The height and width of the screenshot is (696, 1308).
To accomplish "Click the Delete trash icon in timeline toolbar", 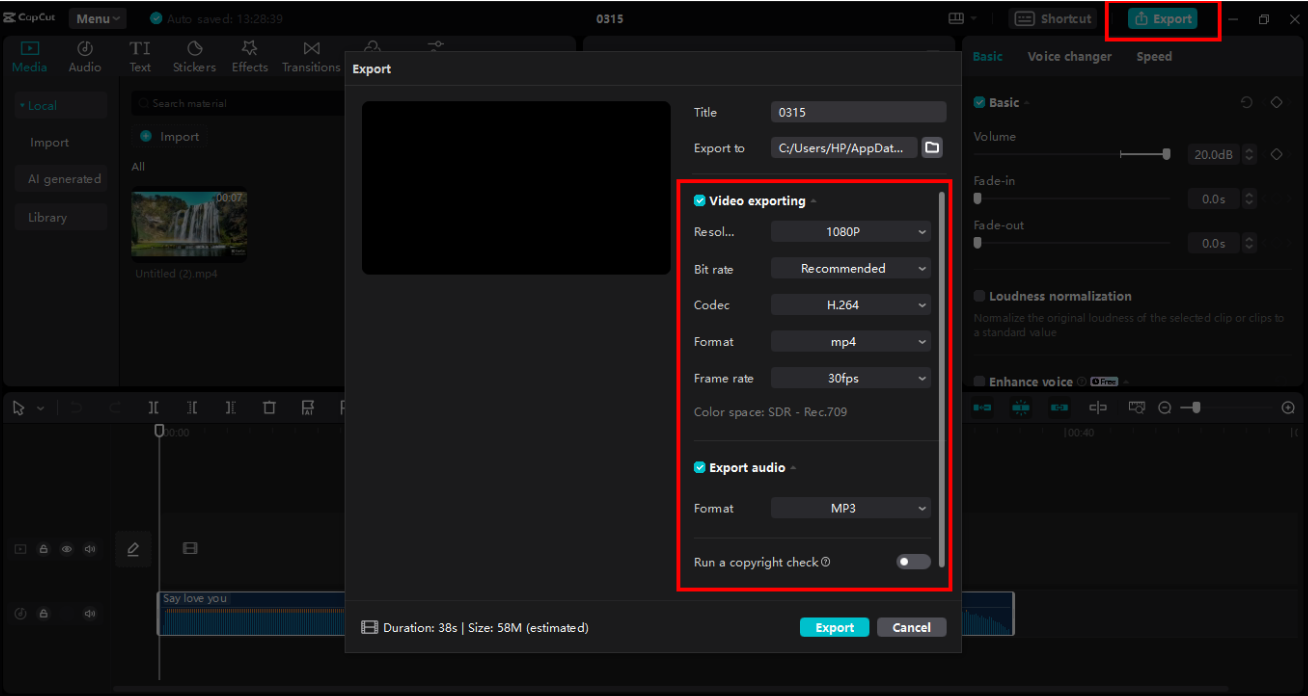I will click(x=269, y=408).
